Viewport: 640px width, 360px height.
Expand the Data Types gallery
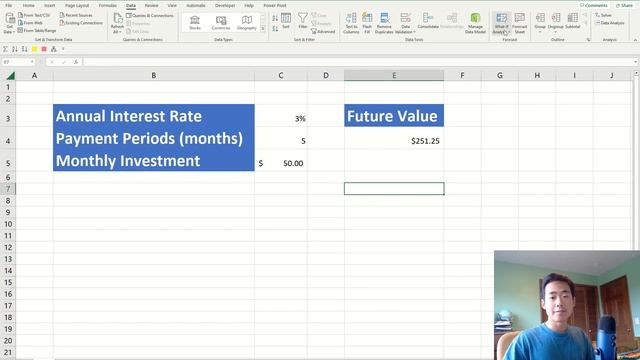pyautogui.click(x=263, y=29)
